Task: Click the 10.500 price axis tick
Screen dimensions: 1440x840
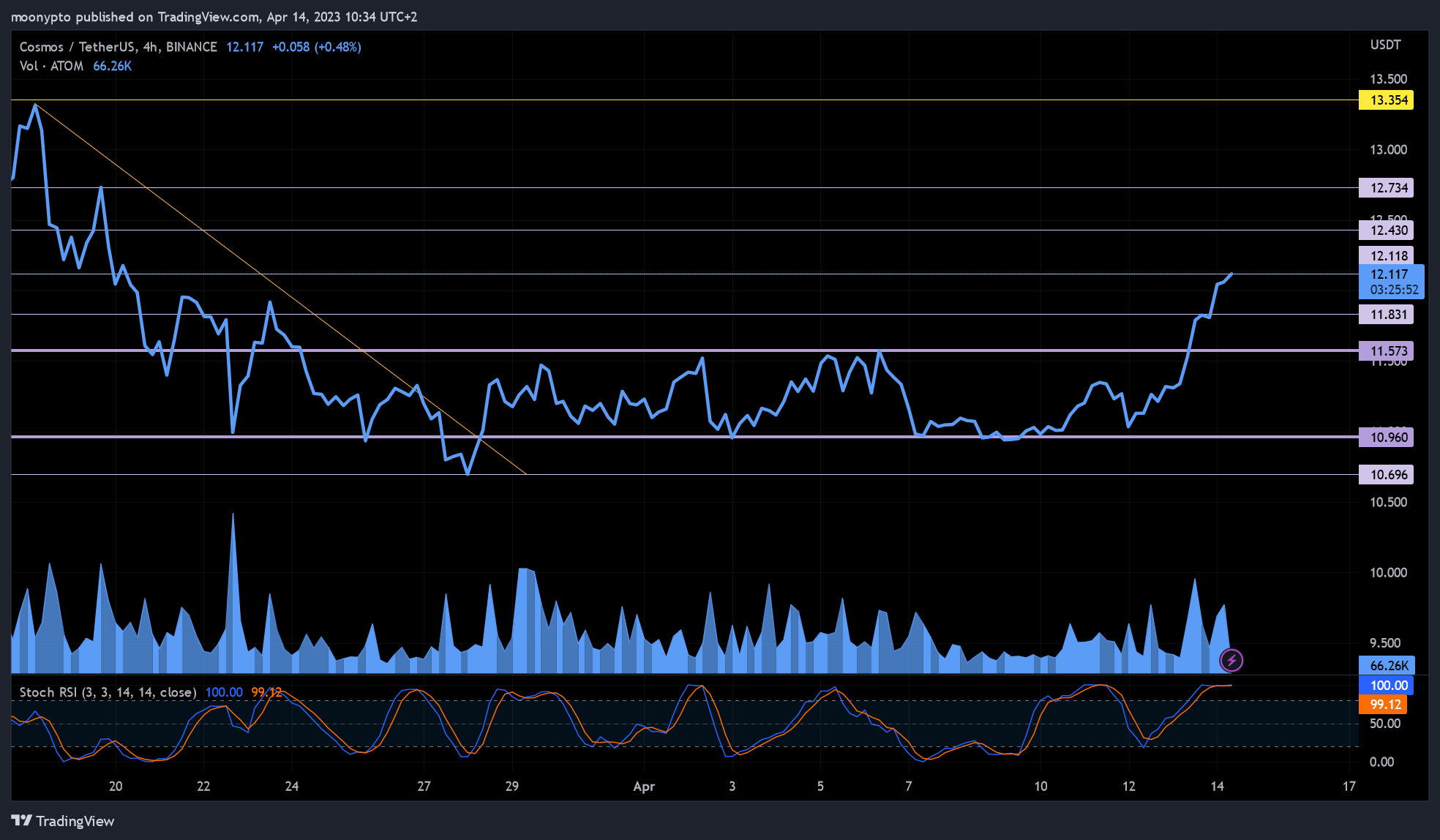Action: (x=1388, y=503)
